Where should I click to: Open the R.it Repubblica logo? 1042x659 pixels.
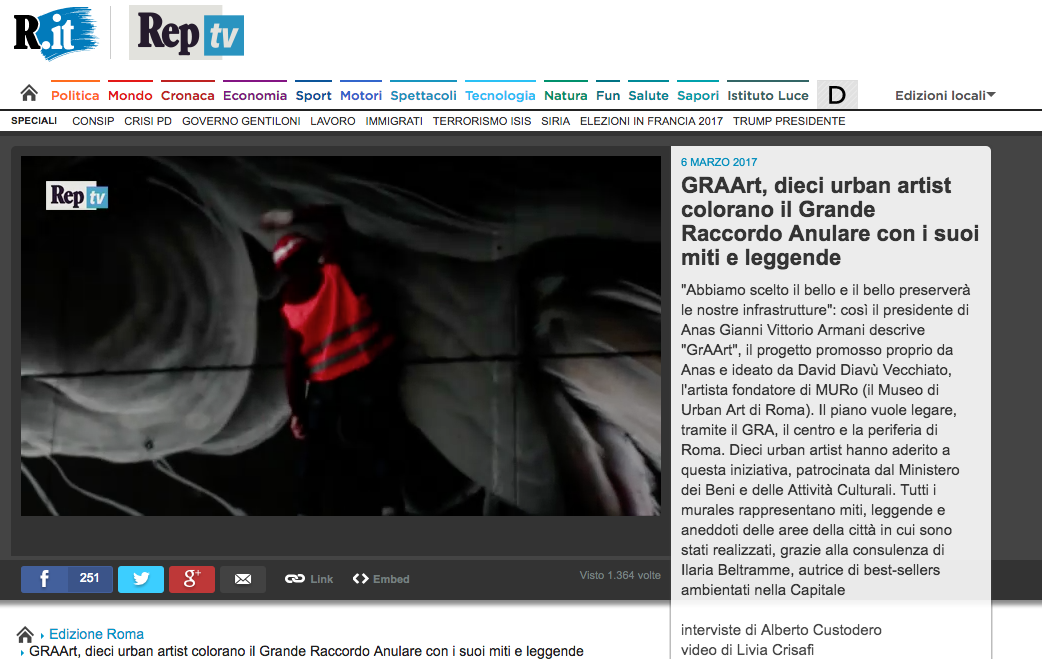click(x=56, y=33)
